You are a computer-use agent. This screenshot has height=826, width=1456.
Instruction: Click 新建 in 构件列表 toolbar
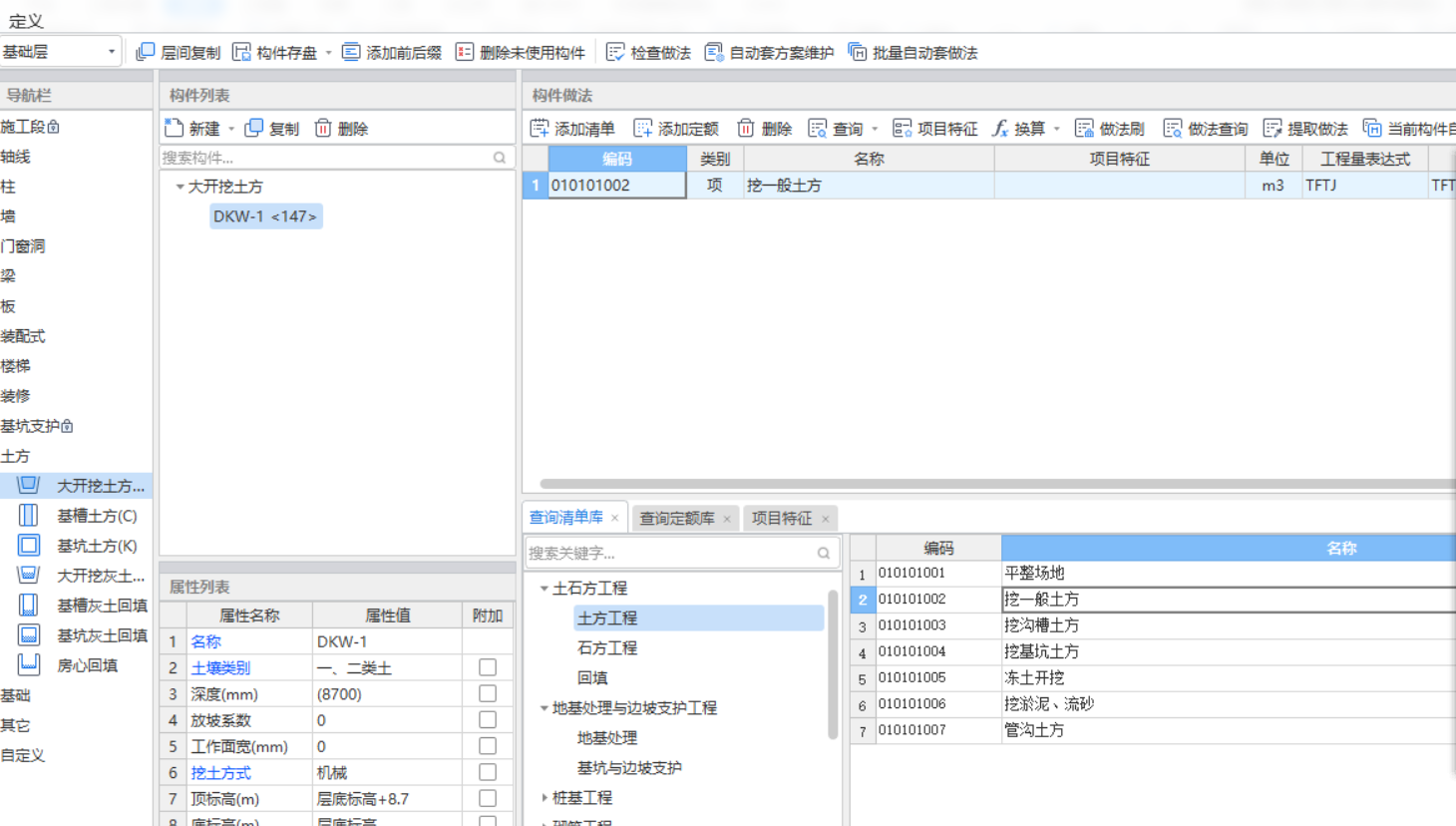192,128
